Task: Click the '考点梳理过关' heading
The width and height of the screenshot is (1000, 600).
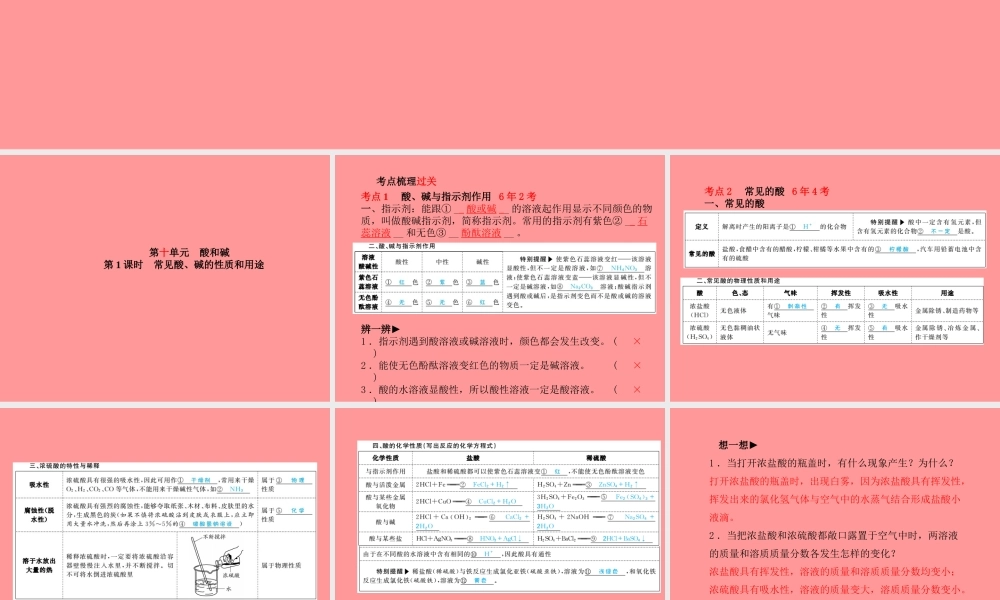Action: click(x=406, y=181)
